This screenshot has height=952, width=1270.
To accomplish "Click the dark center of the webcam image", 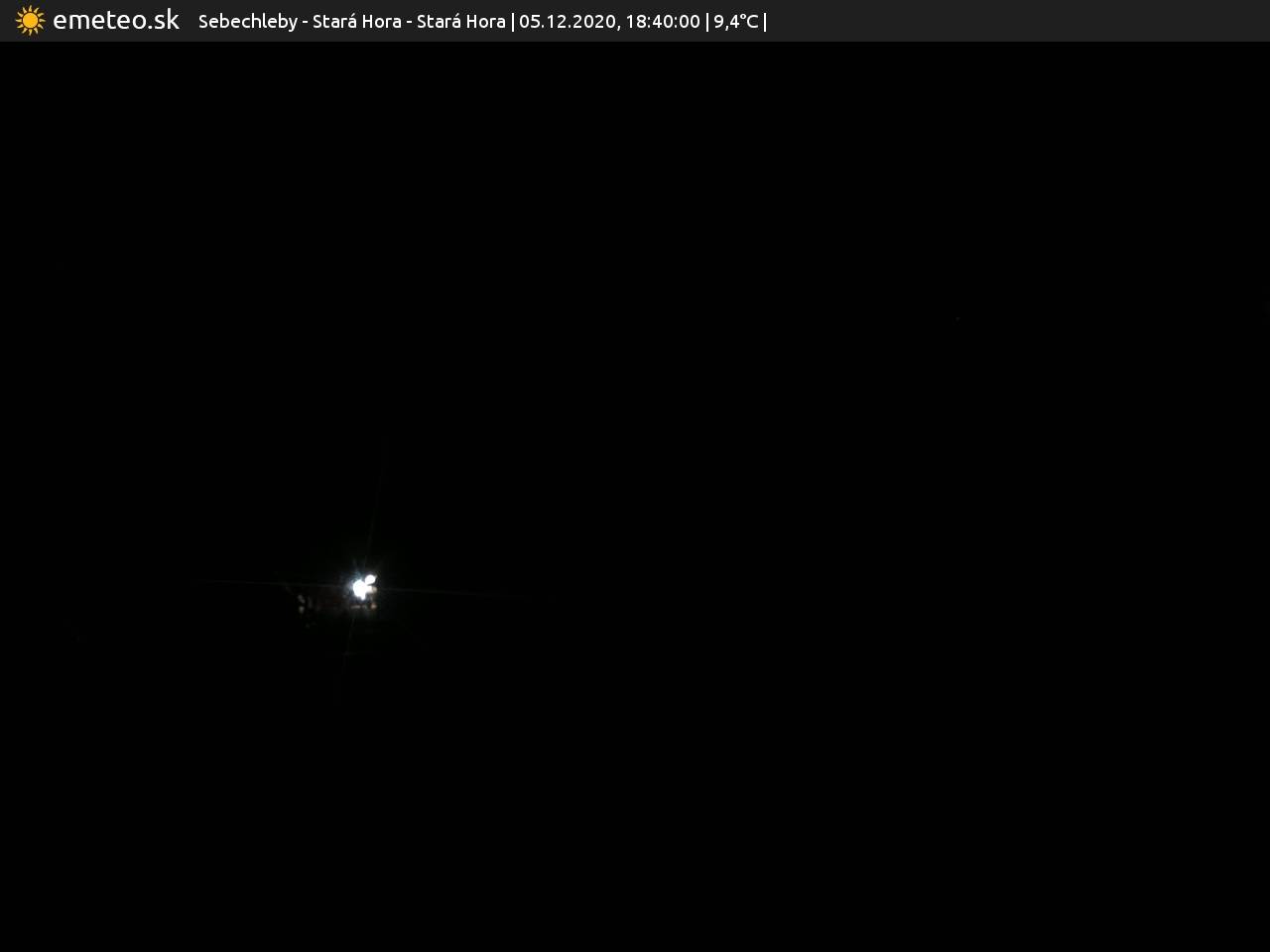I will click(x=635, y=496).
